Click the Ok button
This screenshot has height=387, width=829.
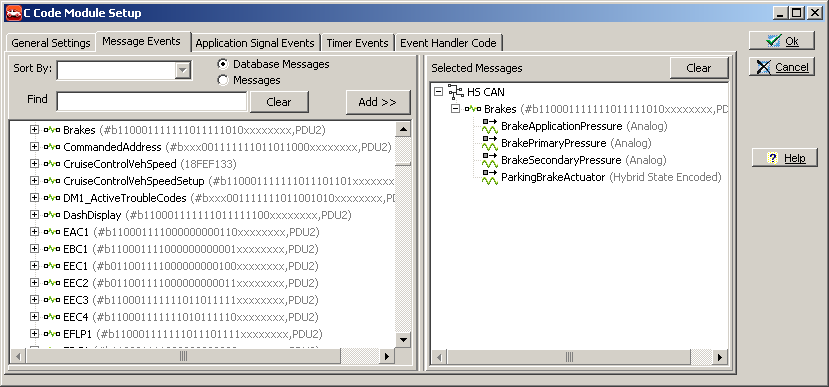tap(781, 41)
